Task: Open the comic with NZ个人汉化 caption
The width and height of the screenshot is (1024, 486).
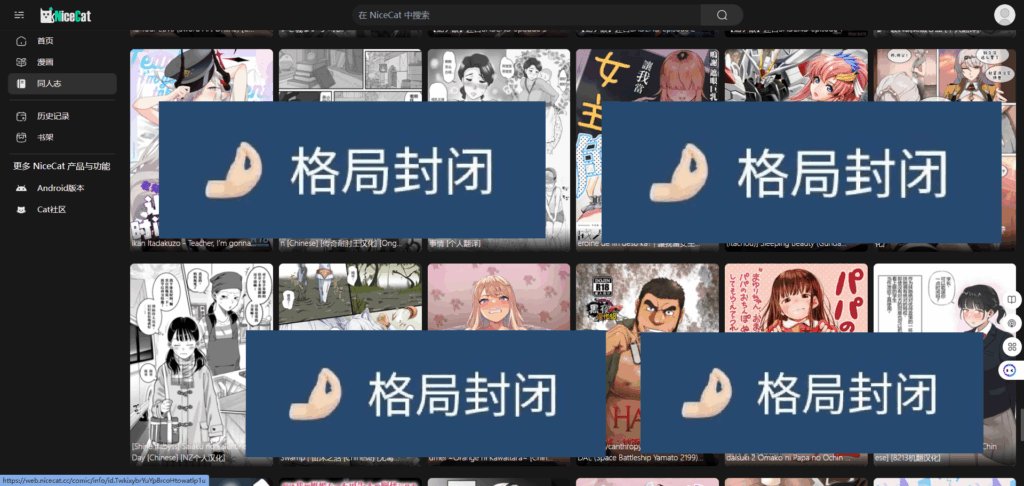Action: click(x=201, y=364)
